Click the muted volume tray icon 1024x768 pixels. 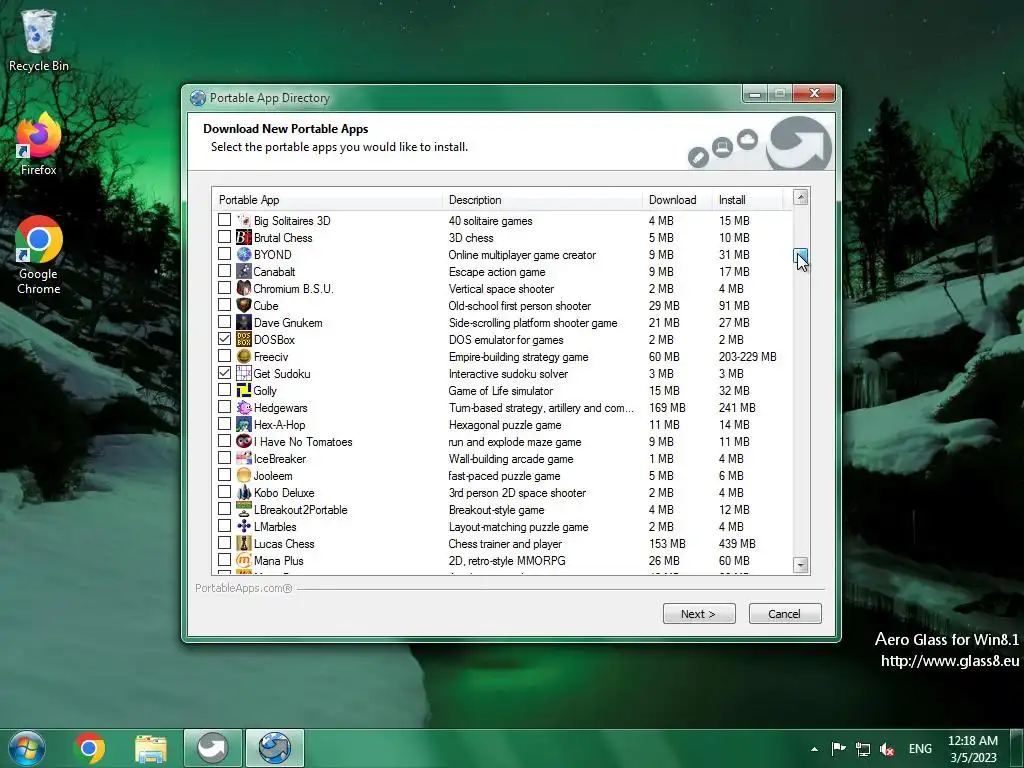[887, 749]
